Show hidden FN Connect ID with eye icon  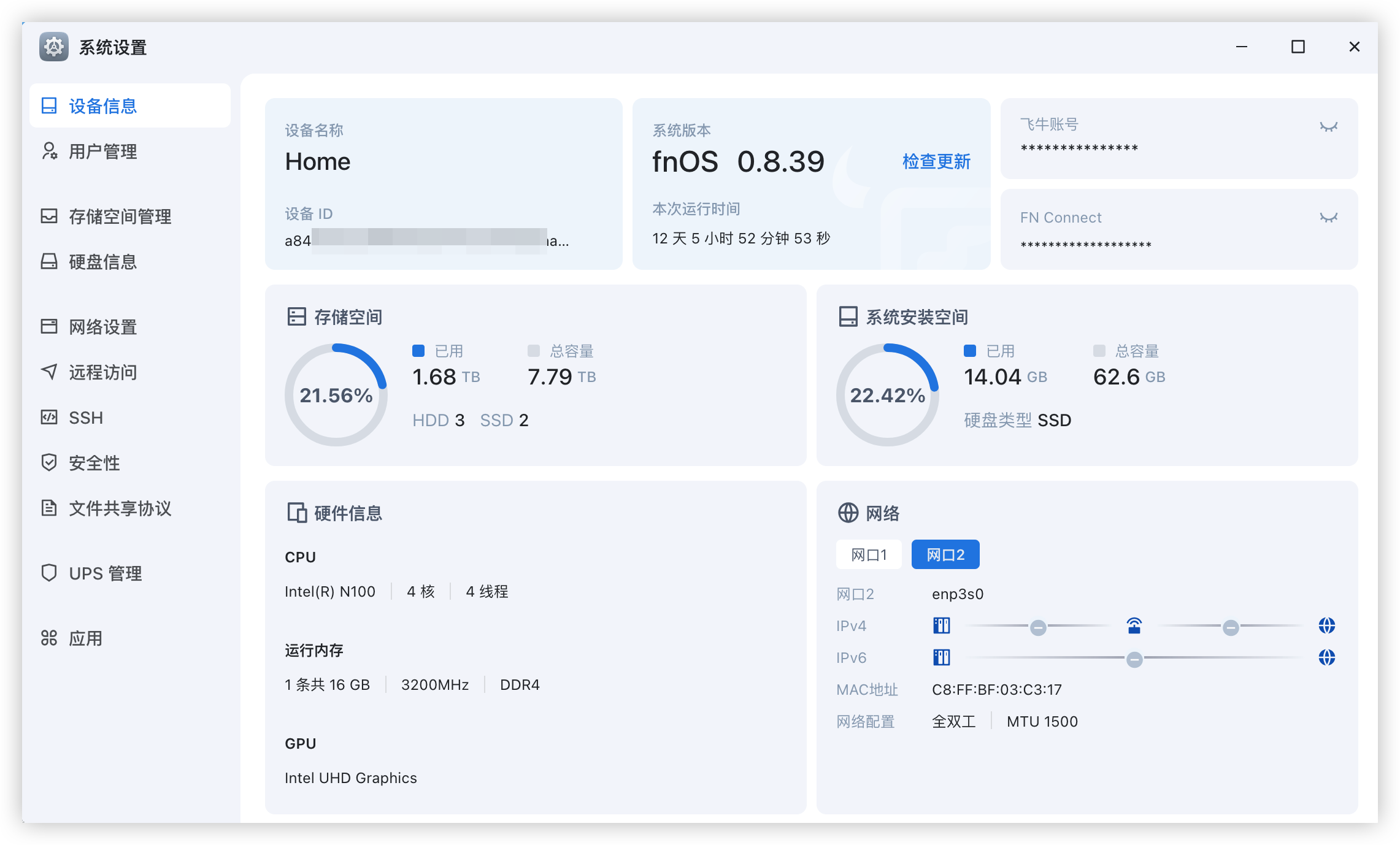coord(1328,218)
